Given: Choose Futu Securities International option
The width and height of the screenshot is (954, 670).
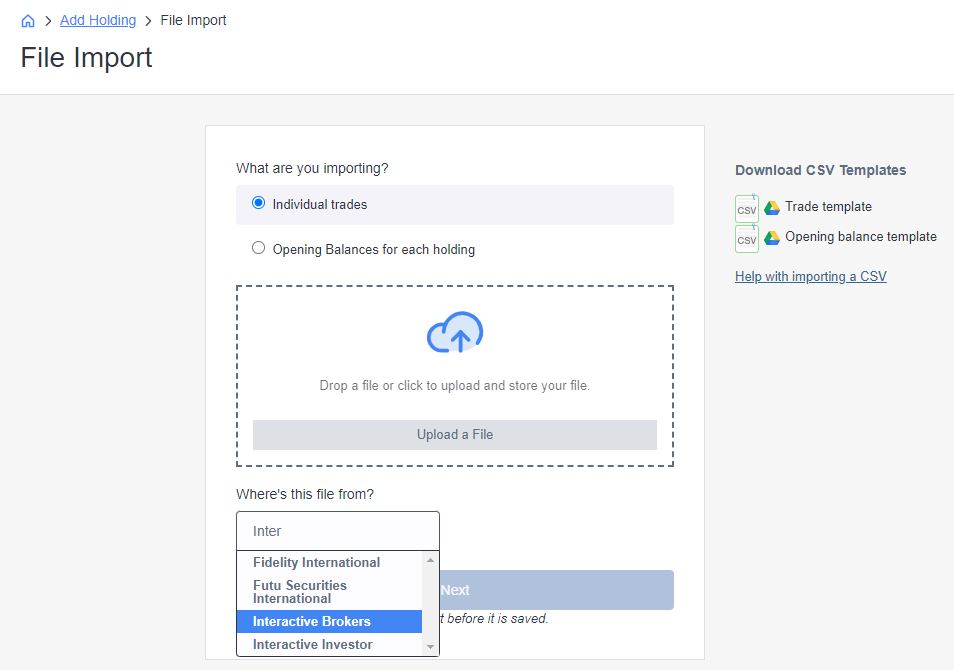Looking at the screenshot, I should 329,591.
